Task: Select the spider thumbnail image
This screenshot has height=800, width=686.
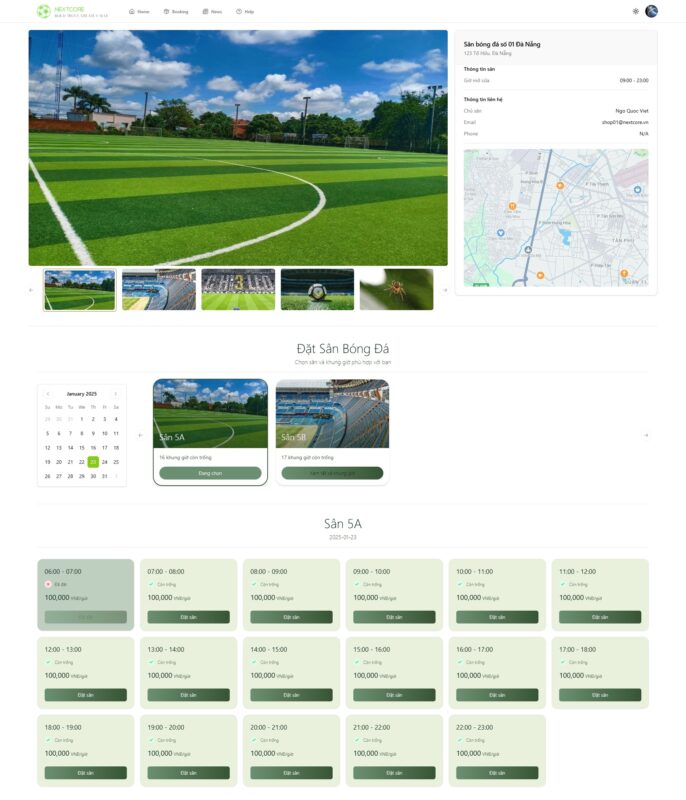Action: [396, 289]
